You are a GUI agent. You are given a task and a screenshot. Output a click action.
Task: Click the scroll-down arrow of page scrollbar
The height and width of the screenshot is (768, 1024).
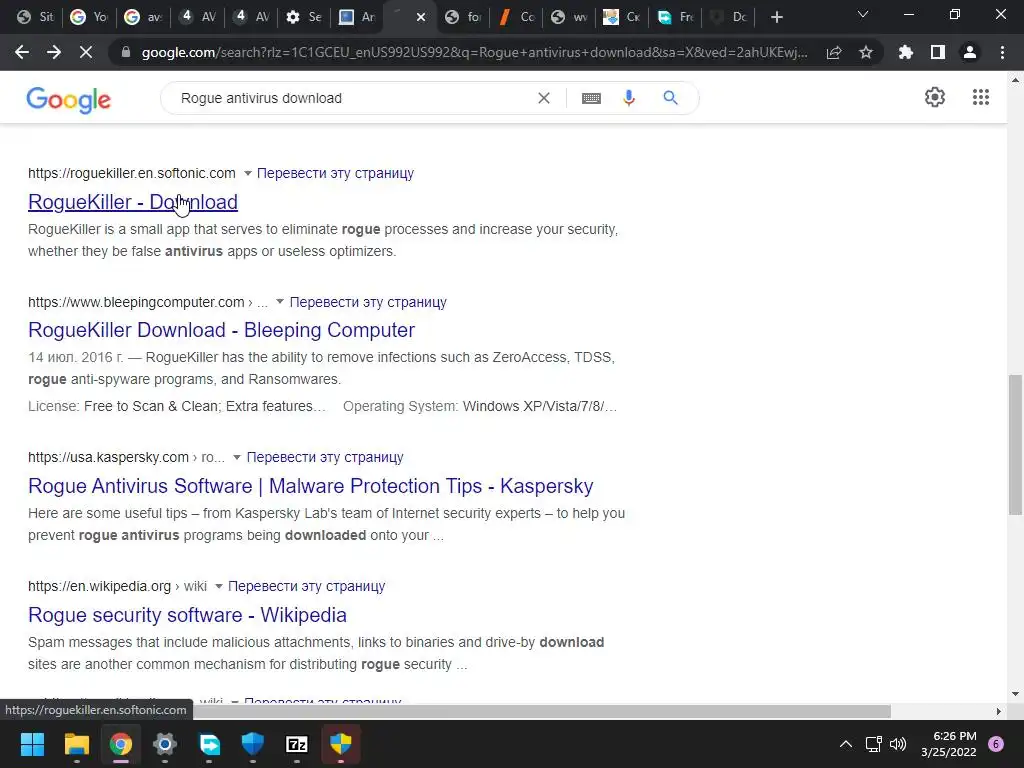click(1015, 694)
